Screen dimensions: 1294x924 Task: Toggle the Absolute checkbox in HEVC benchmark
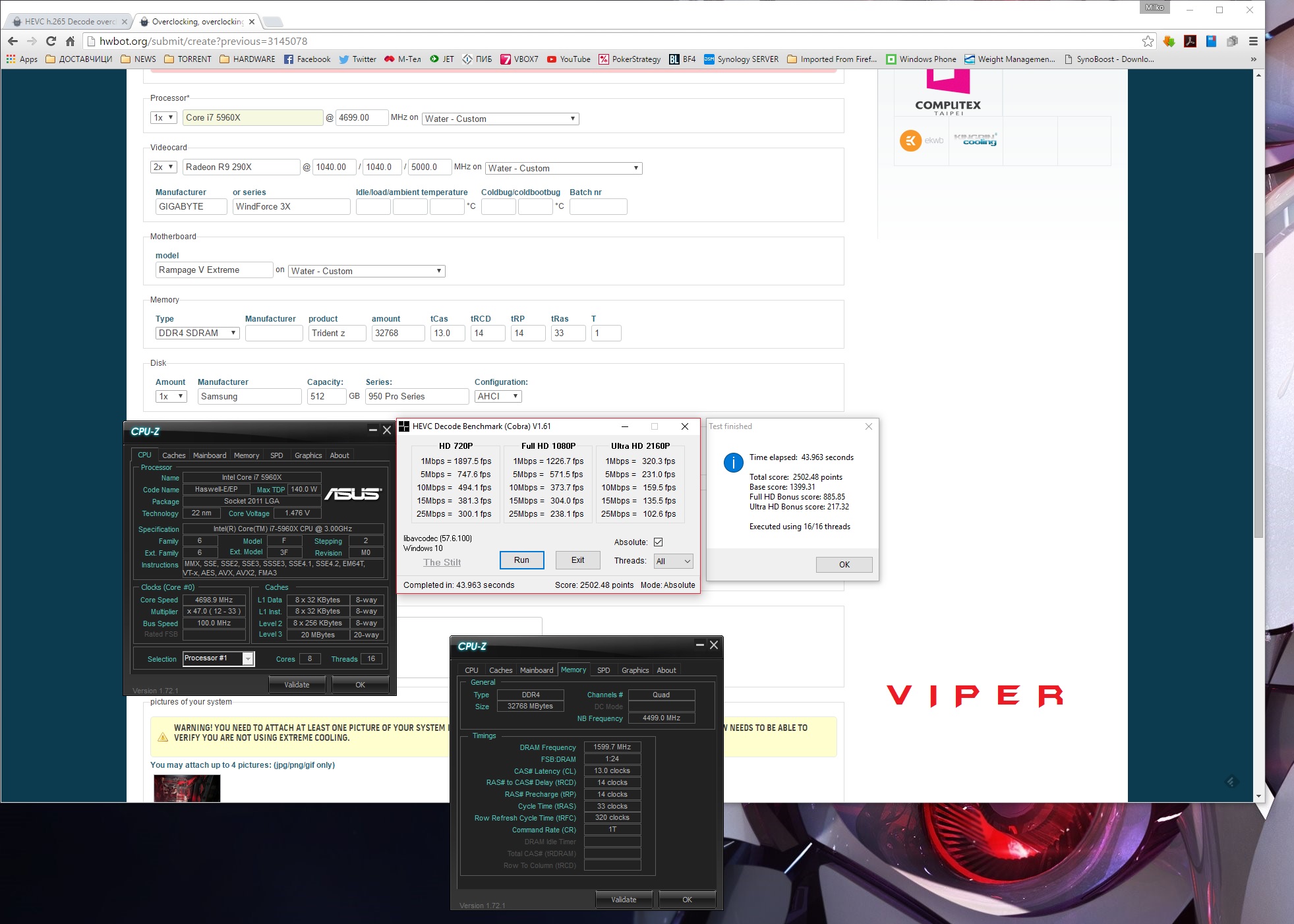coord(658,542)
